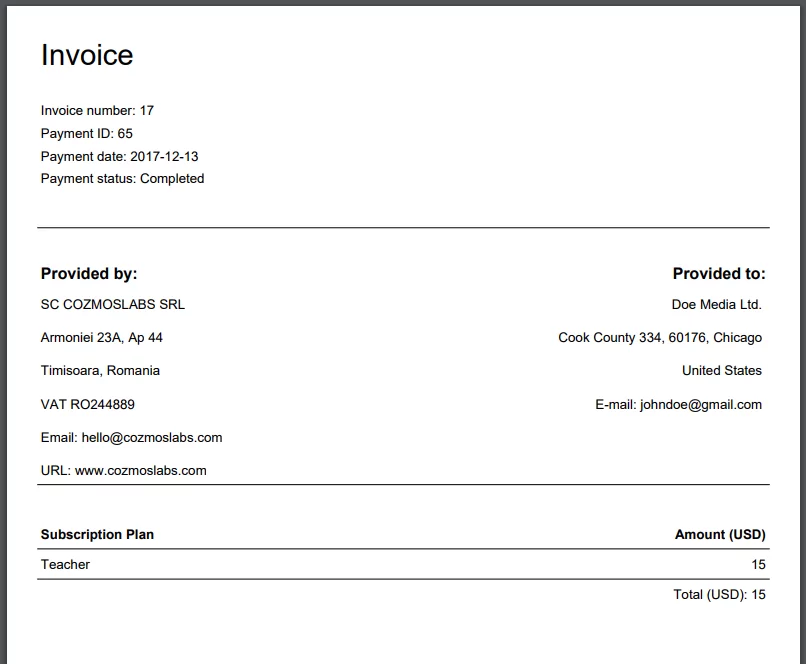Click the Provided to: heading

(x=719, y=273)
